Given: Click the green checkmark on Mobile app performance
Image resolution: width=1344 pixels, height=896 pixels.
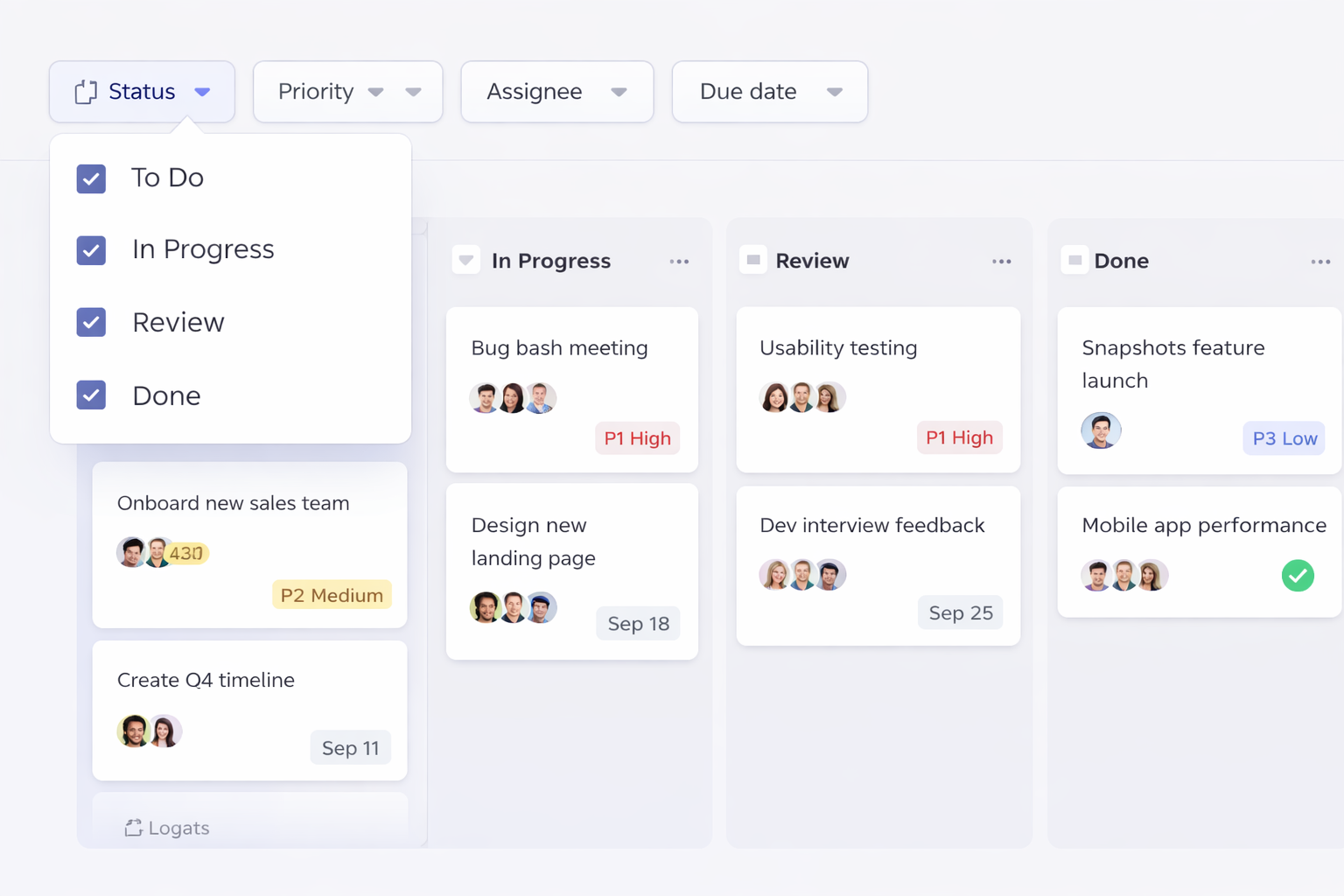Looking at the screenshot, I should point(1298,576).
